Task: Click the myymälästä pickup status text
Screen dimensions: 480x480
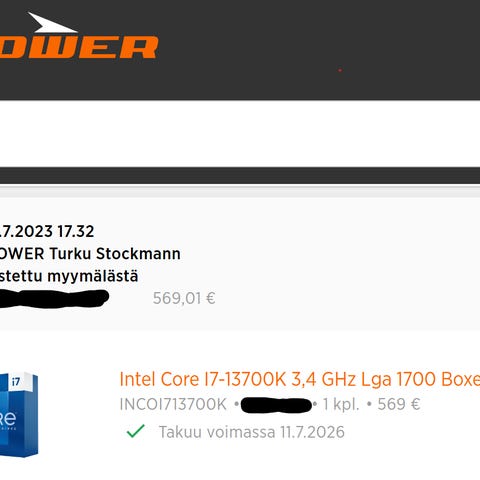Action: coord(93,277)
